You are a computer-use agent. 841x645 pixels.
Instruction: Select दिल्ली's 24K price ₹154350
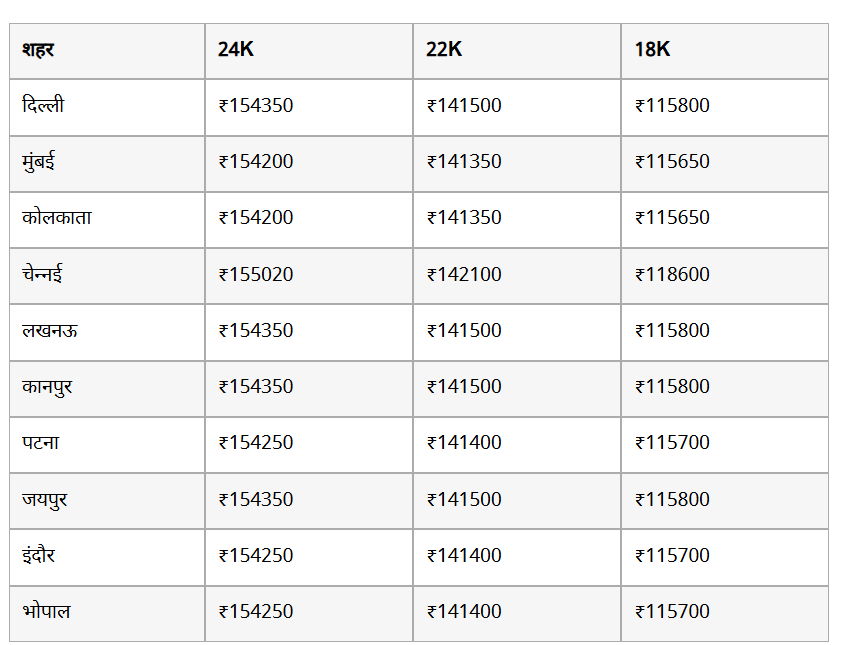pos(256,105)
